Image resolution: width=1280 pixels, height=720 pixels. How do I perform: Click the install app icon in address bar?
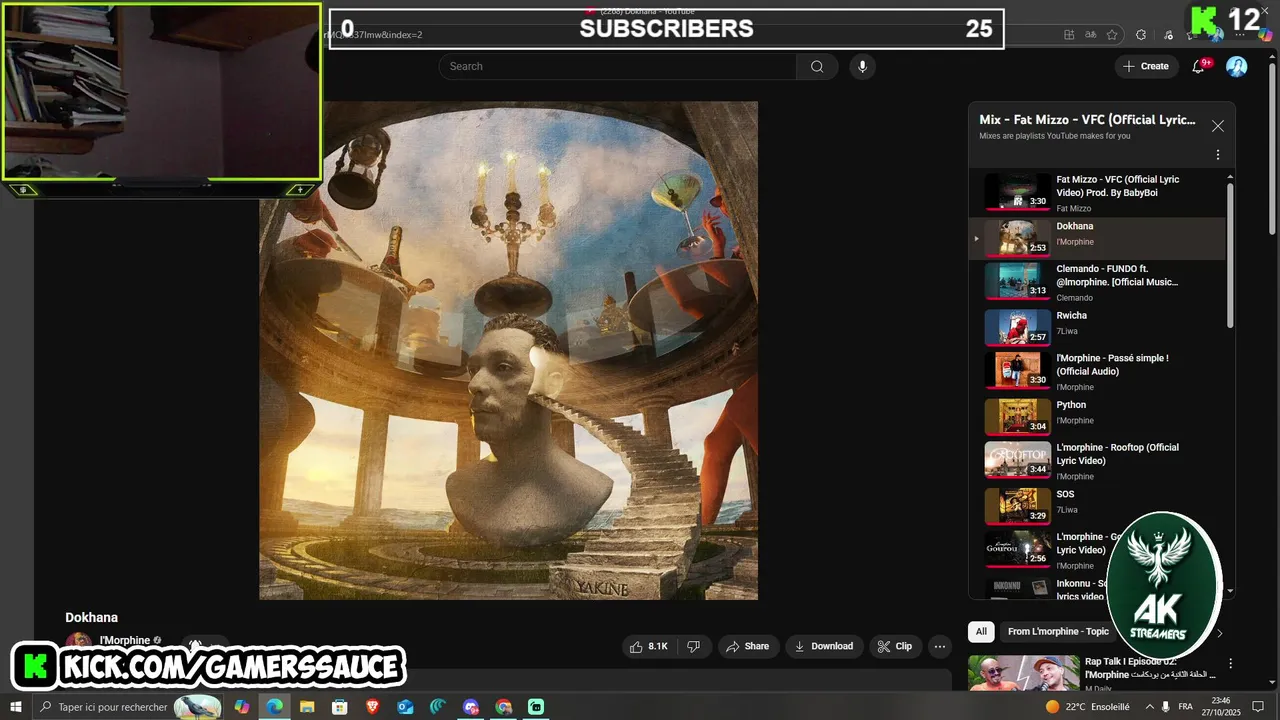pos(1069,35)
